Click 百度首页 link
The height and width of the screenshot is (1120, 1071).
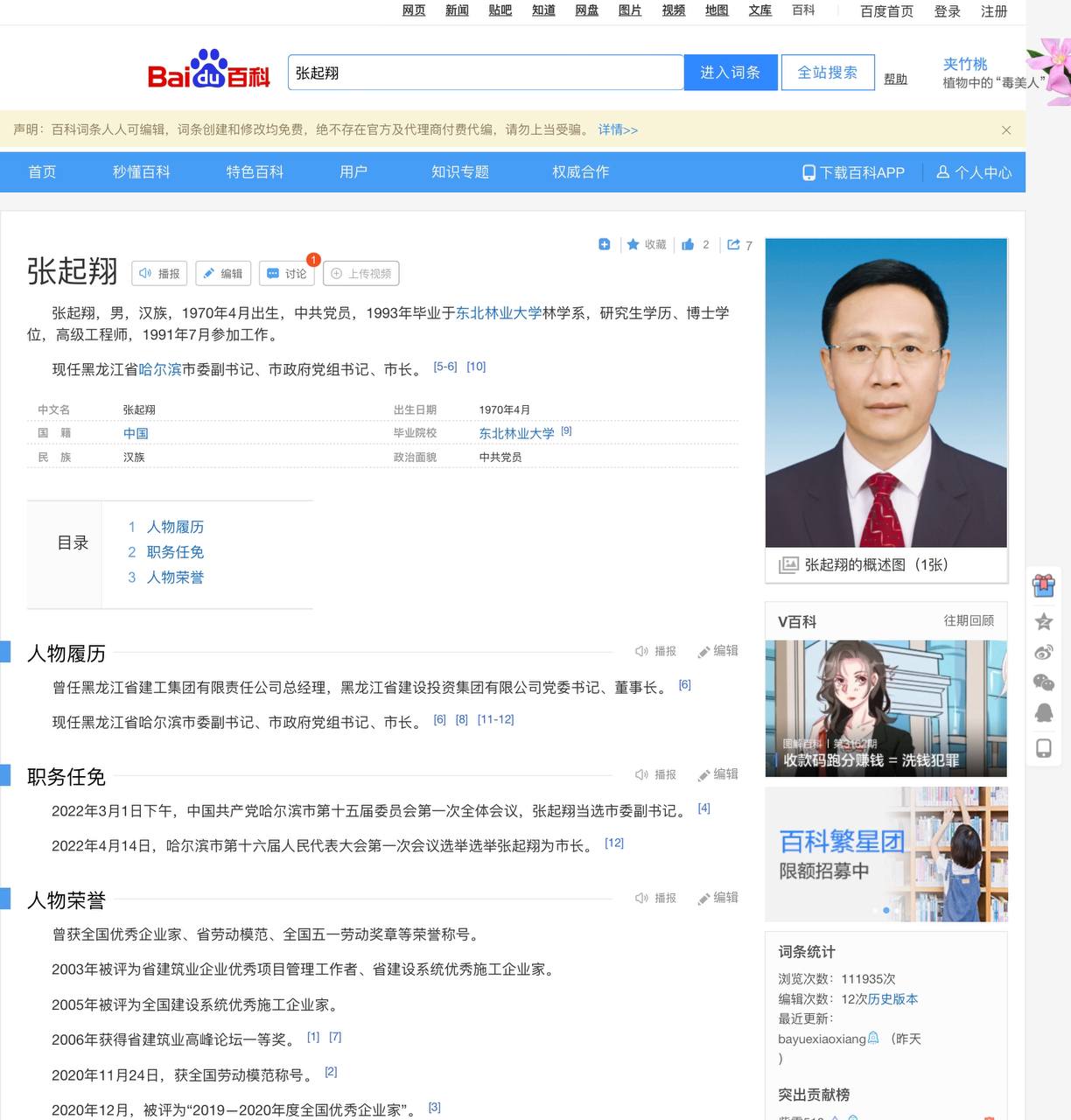(886, 11)
